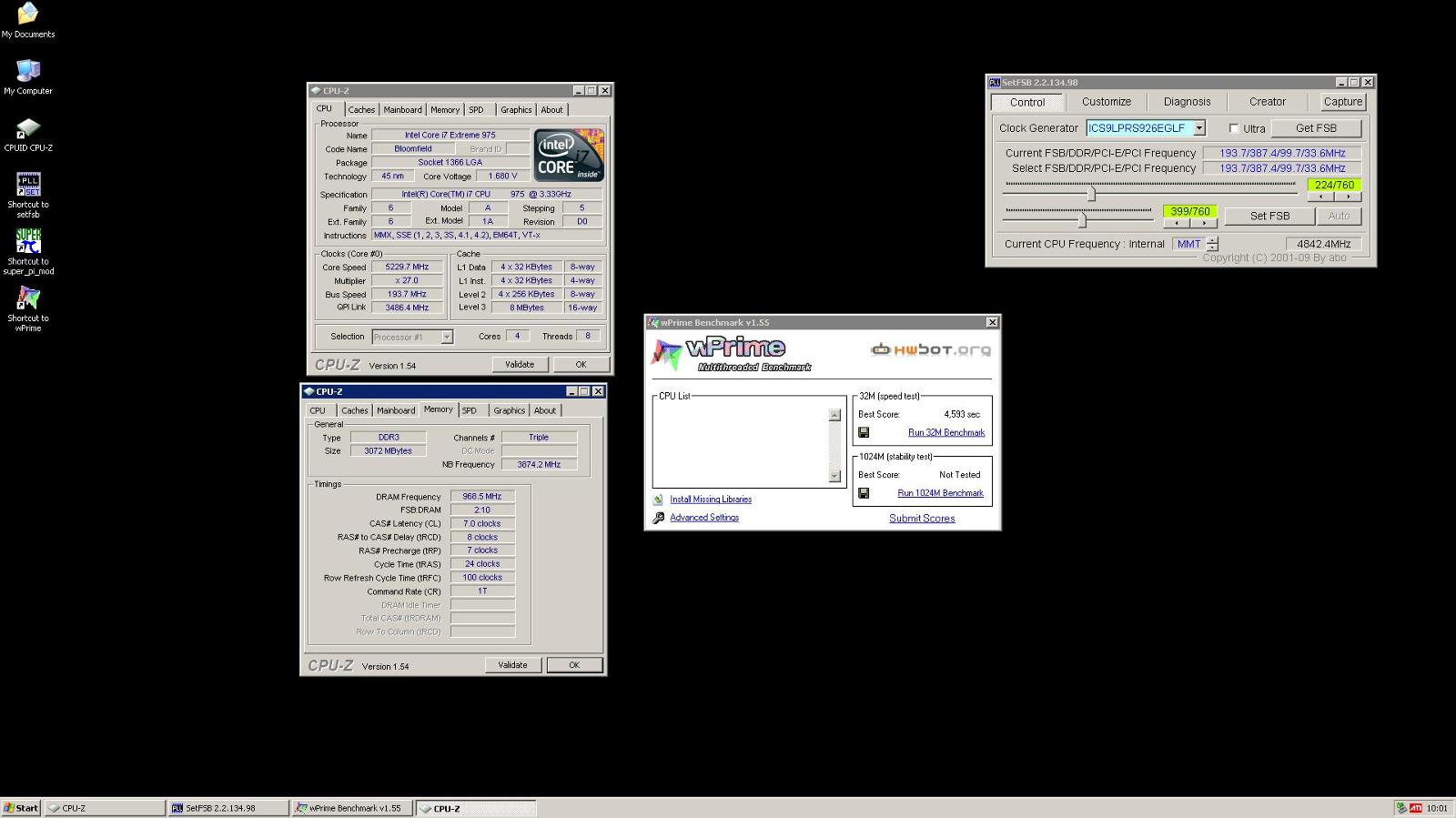Open the Clock Generator dropdown
Viewport: 1456px width, 818px height.
click(x=1199, y=128)
